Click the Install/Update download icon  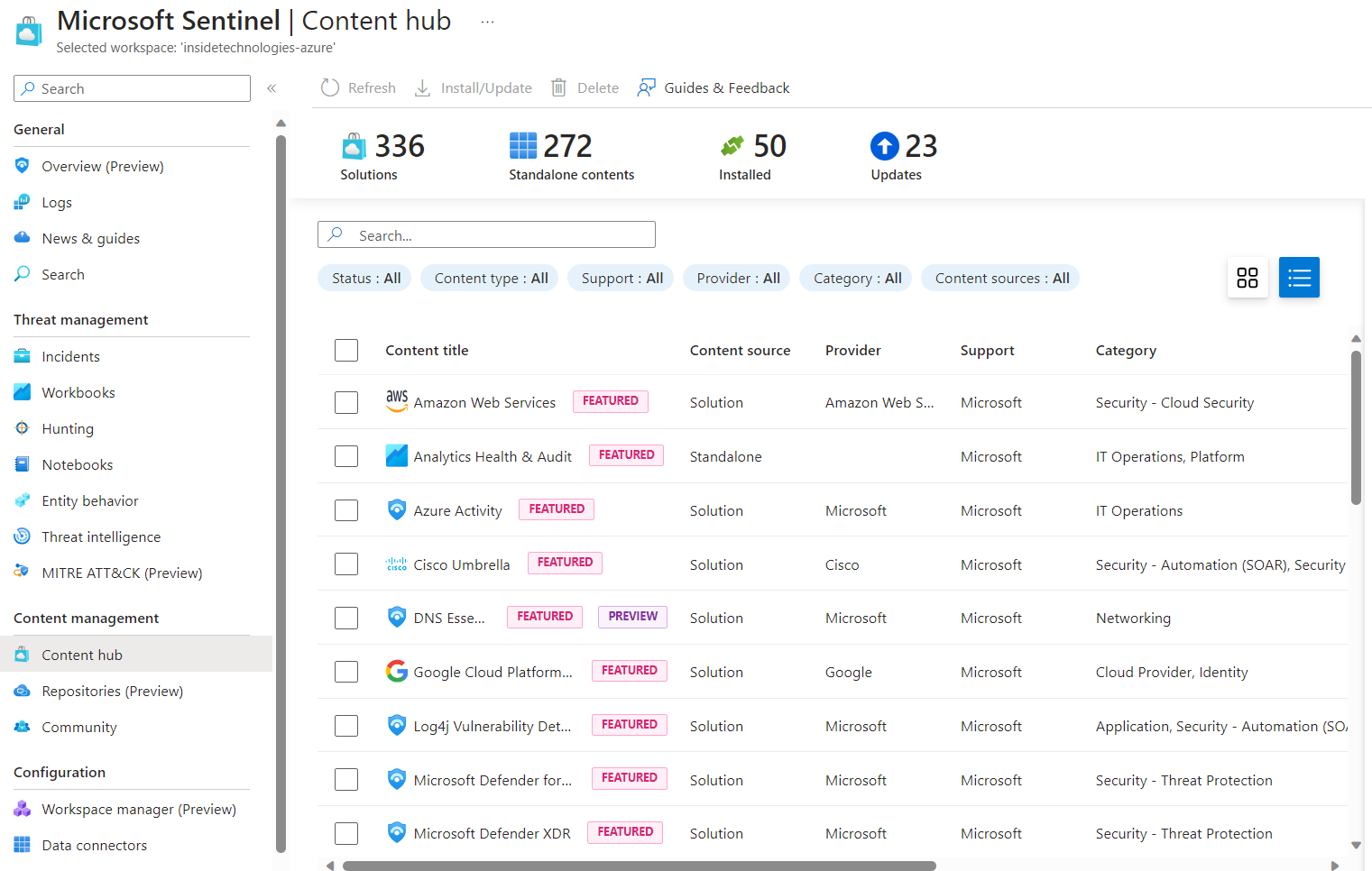pos(422,87)
